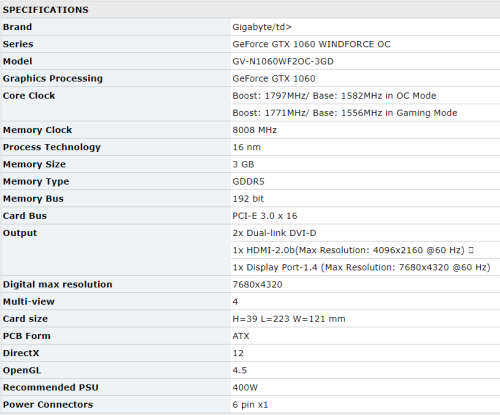Select the Brand row label
This screenshot has width=500, height=415.
pos(17,27)
